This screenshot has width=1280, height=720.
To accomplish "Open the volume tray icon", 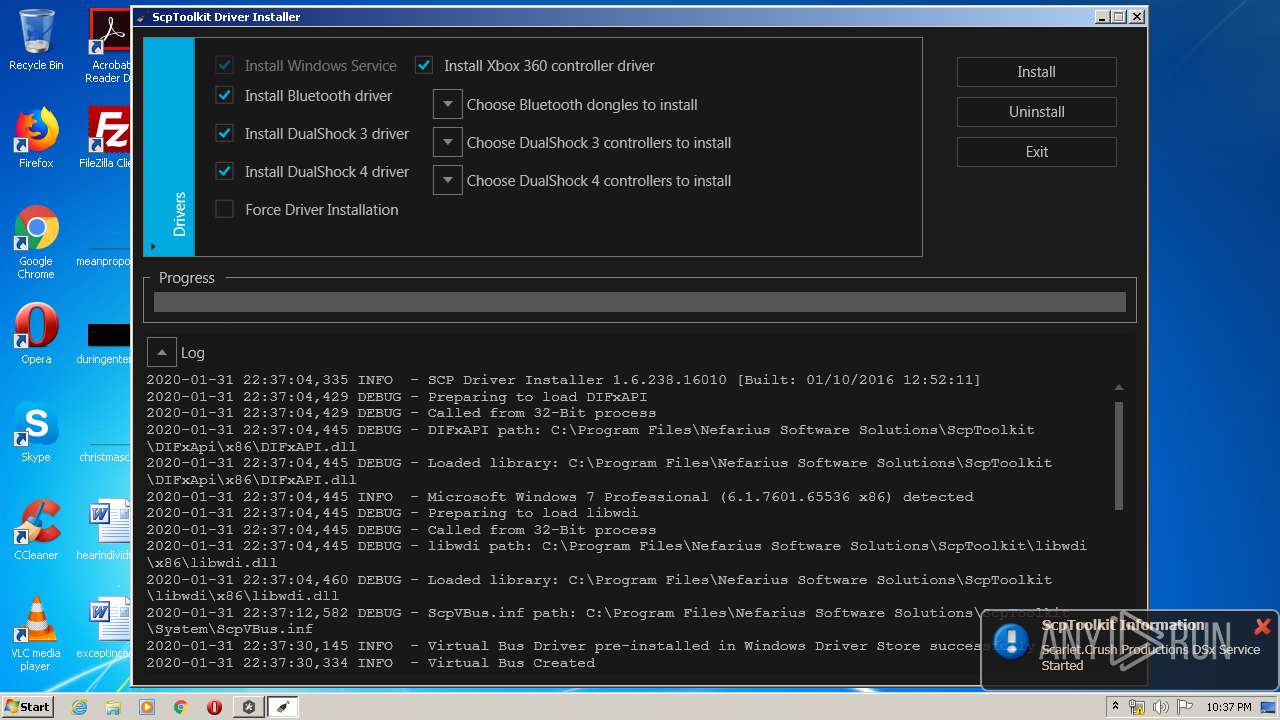I will tap(1161, 707).
